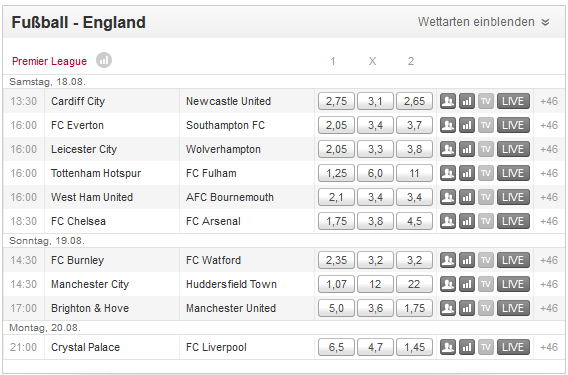Open statistics chart icon for Manchester City match
Screen dimensions: 568x375
(x=467, y=284)
